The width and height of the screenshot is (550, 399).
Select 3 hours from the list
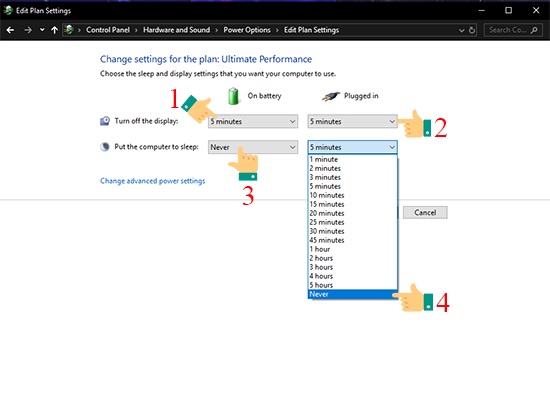[x=353, y=267]
